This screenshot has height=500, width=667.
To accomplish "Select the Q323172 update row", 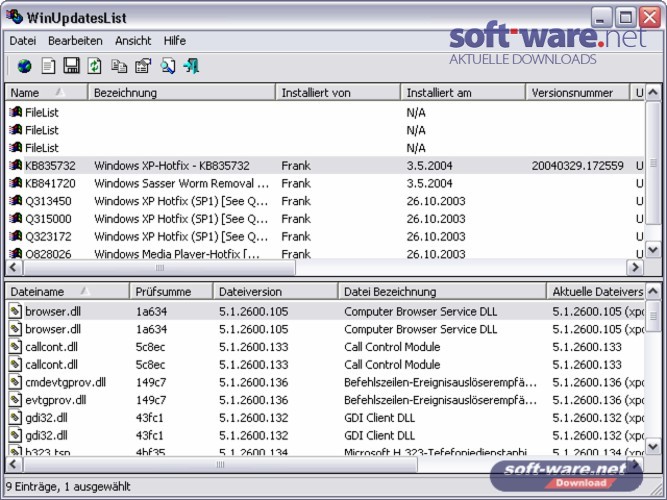I will click(x=325, y=236).
